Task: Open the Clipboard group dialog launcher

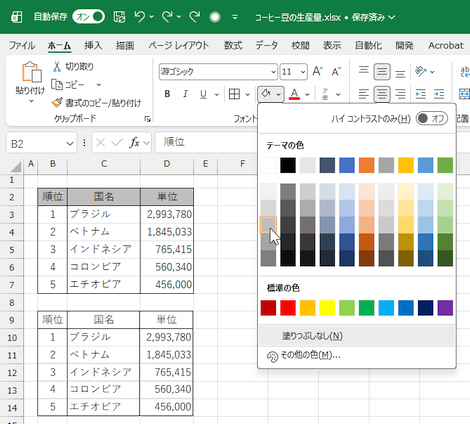Action: point(147,119)
